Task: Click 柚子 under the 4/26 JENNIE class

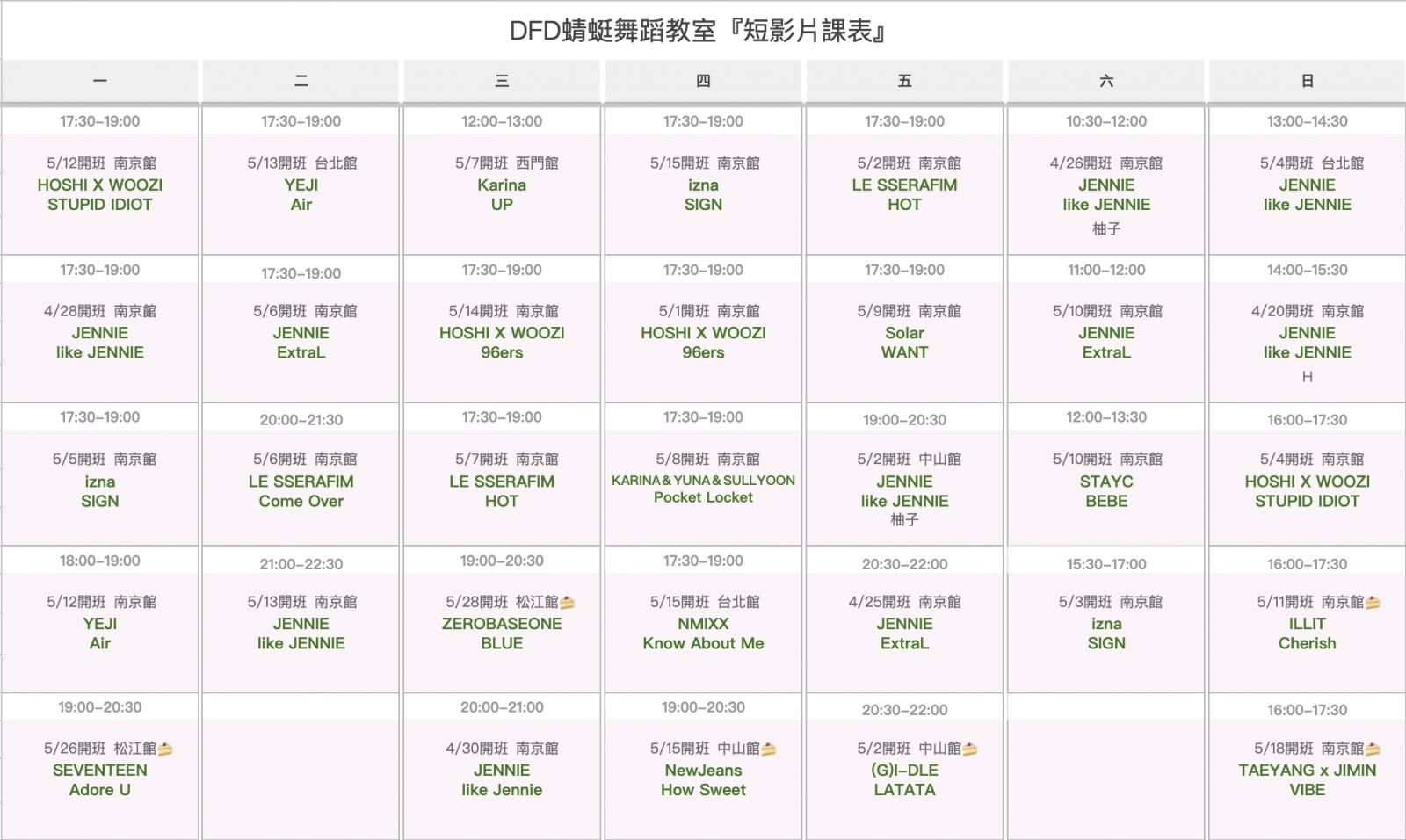Action: click(1106, 228)
